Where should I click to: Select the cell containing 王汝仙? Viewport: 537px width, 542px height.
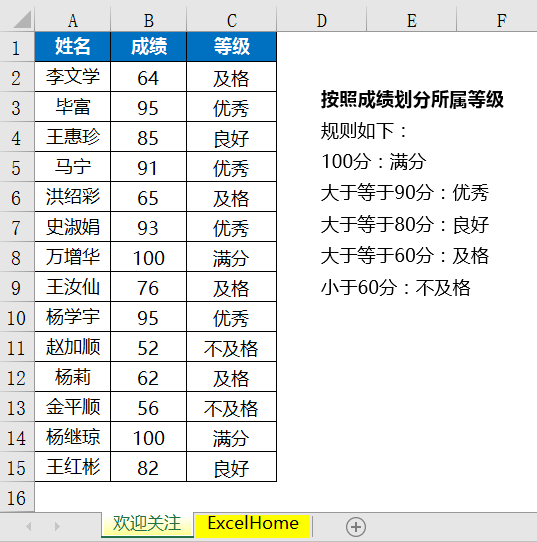tap(73, 287)
